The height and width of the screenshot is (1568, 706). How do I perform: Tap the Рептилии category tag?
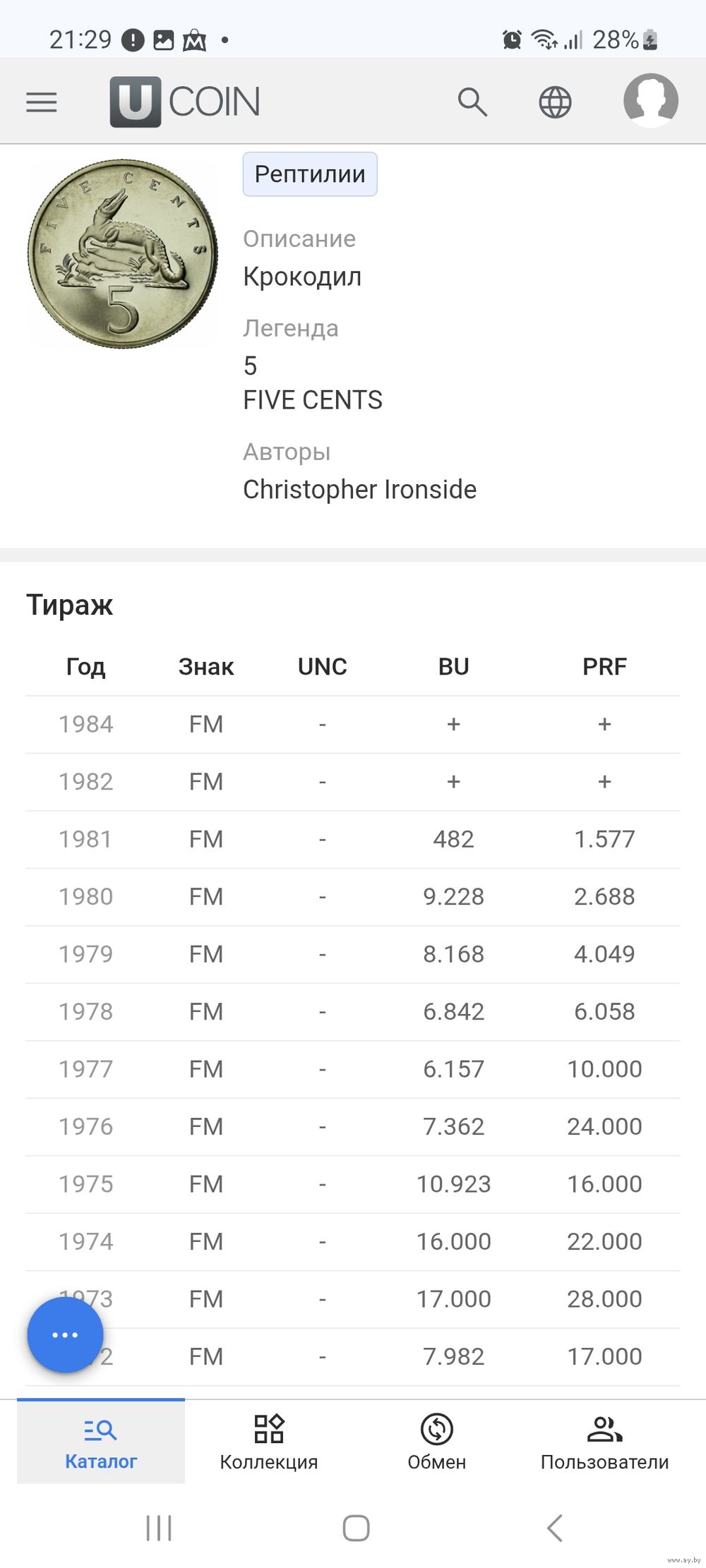(x=310, y=174)
